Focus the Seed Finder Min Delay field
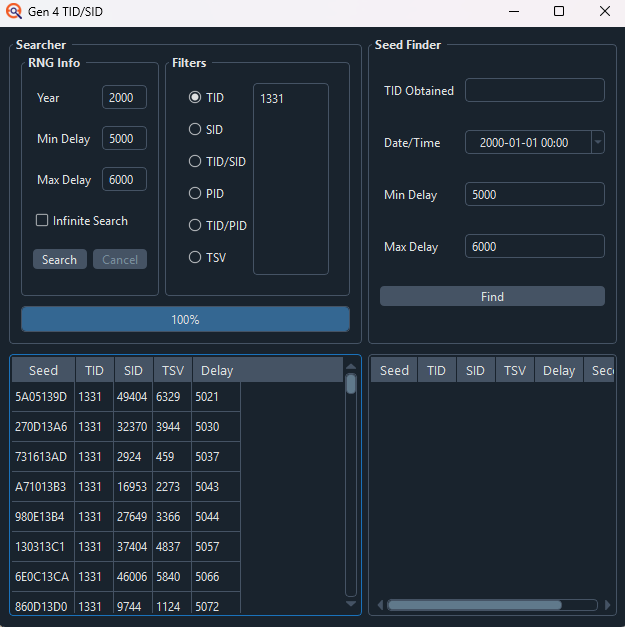The image size is (625, 627). [x=535, y=194]
